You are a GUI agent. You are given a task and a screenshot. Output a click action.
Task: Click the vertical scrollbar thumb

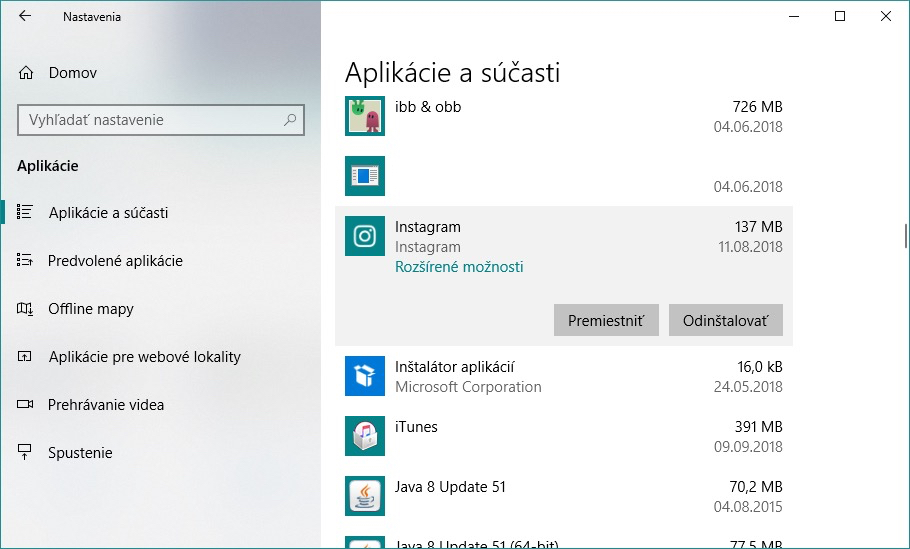905,236
